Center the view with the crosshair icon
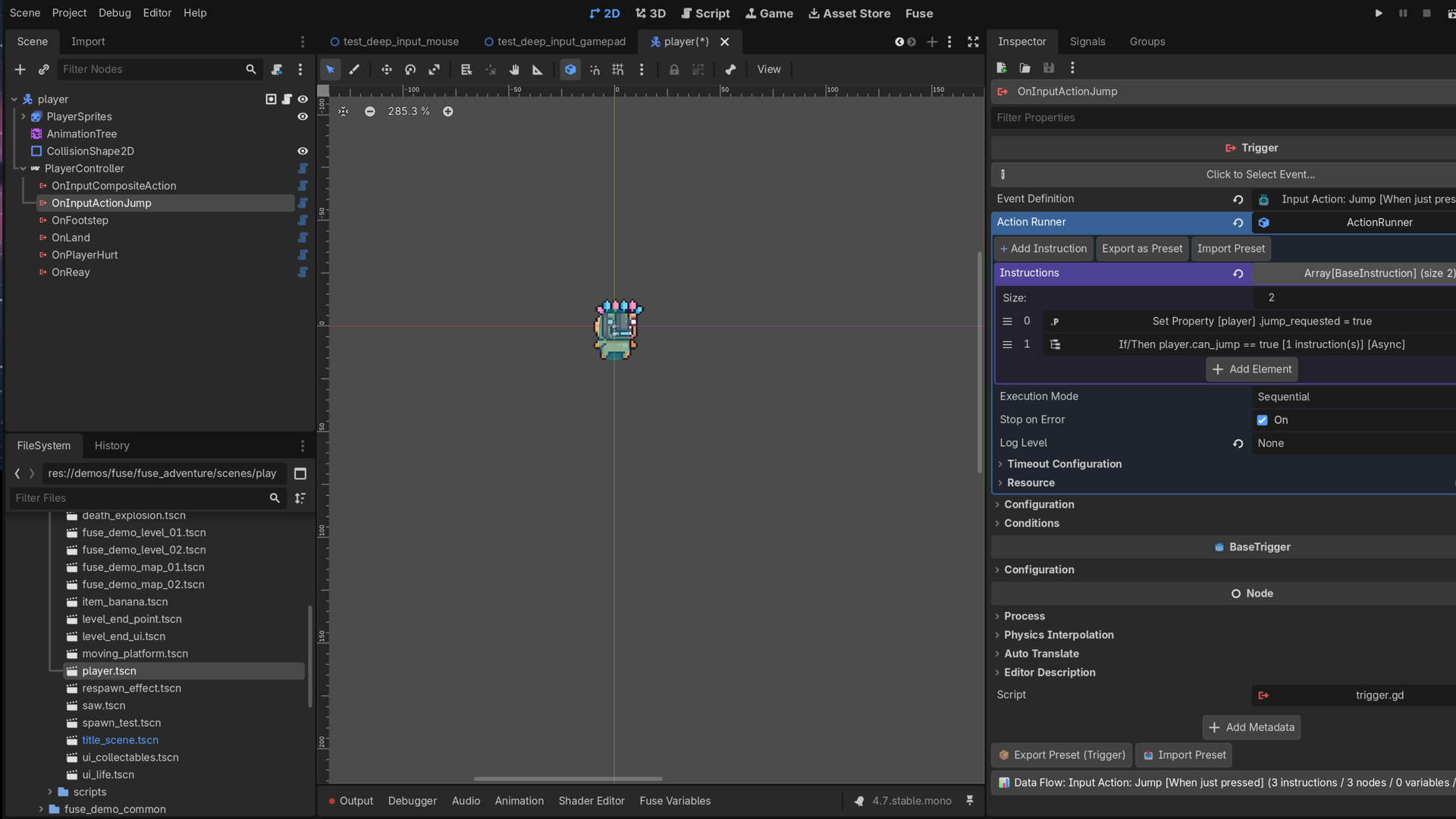 coord(344,111)
